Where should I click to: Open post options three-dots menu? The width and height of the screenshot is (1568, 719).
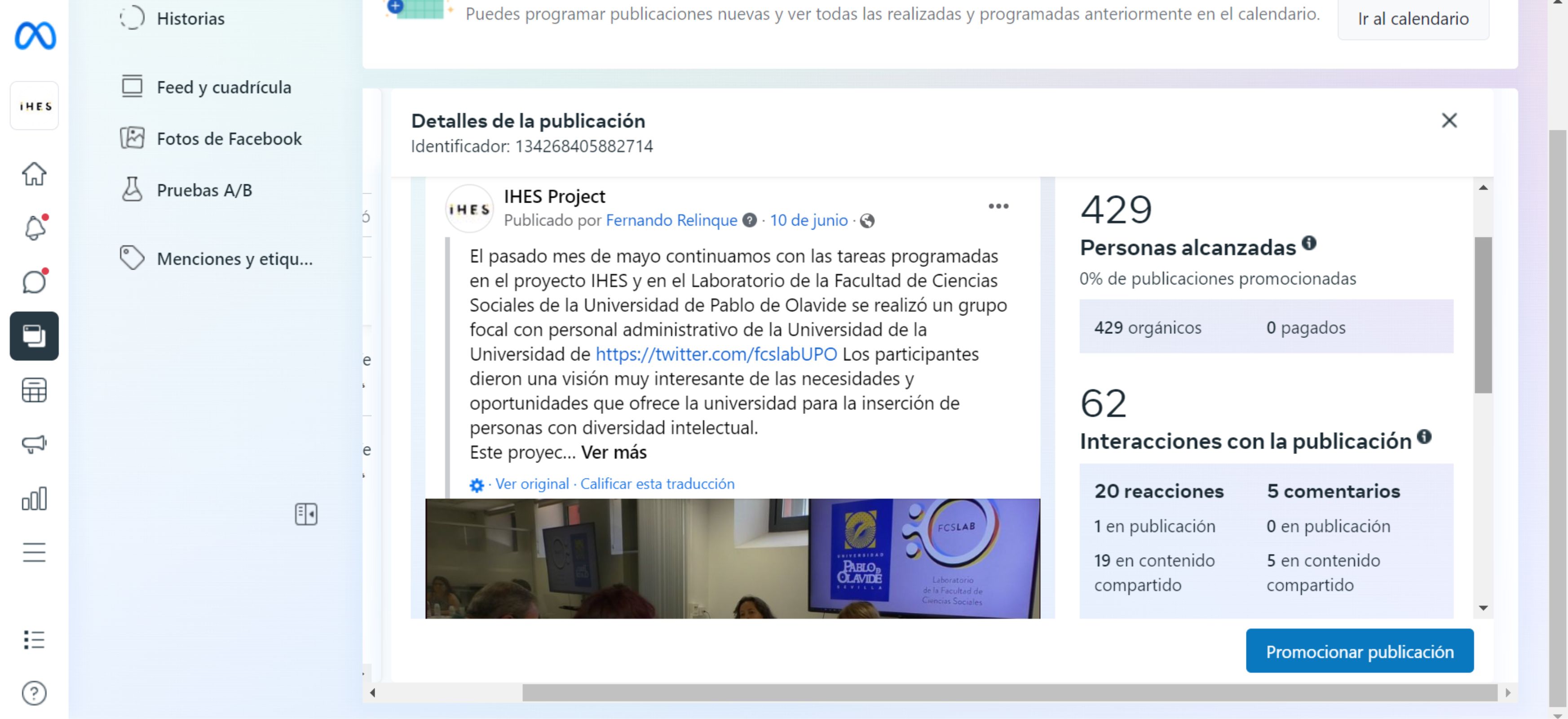coord(998,206)
